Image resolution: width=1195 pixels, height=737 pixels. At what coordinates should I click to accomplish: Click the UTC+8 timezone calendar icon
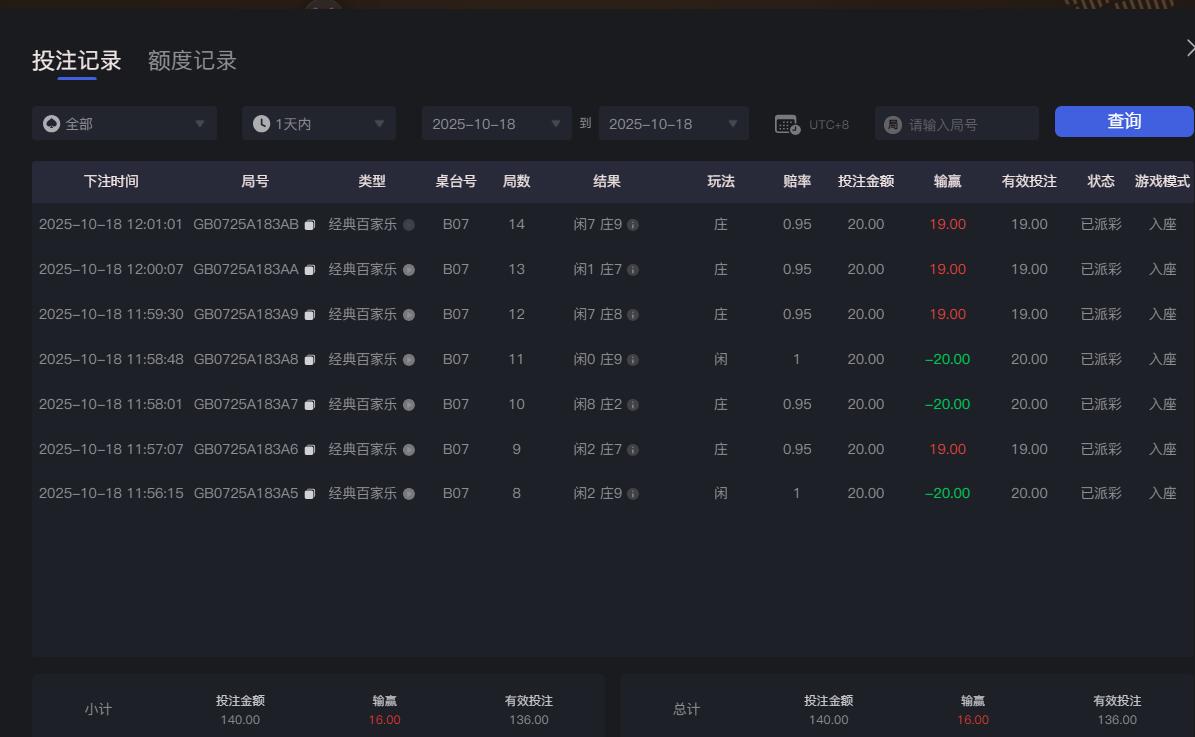tap(789, 122)
